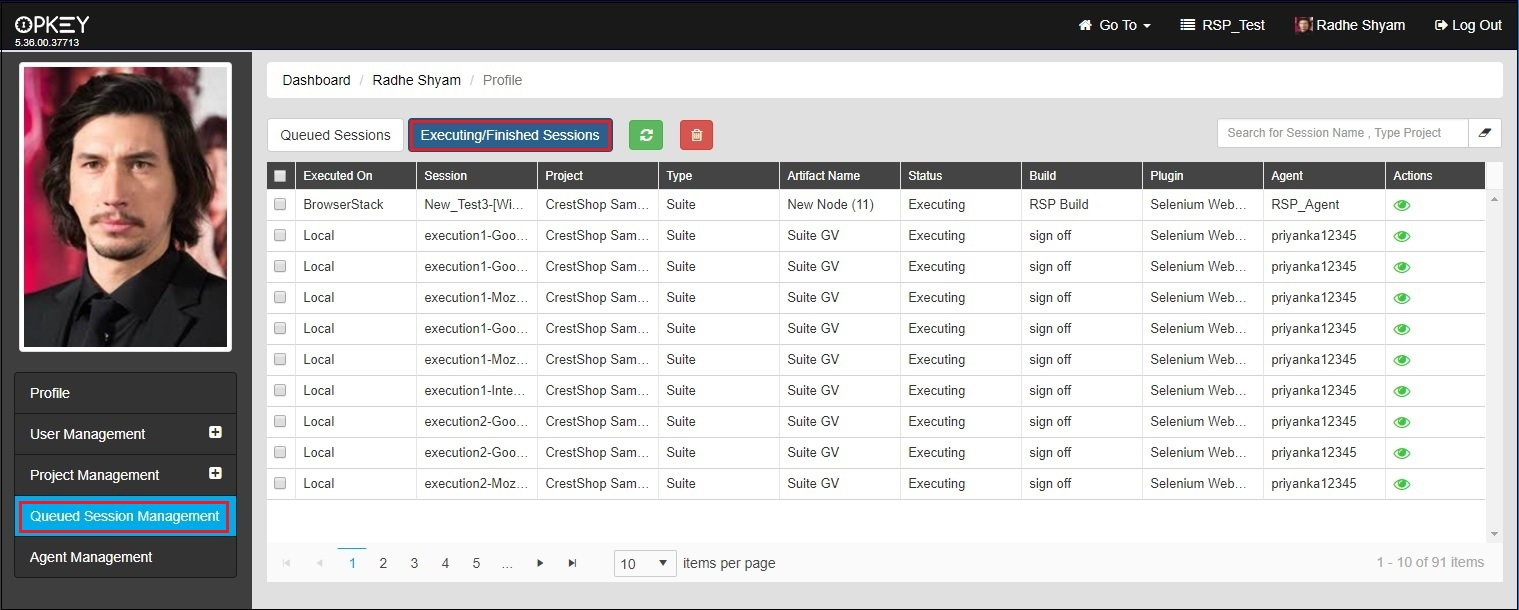
Task: Jump to last page arrow
Action: pyautogui.click(x=572, y=563)
